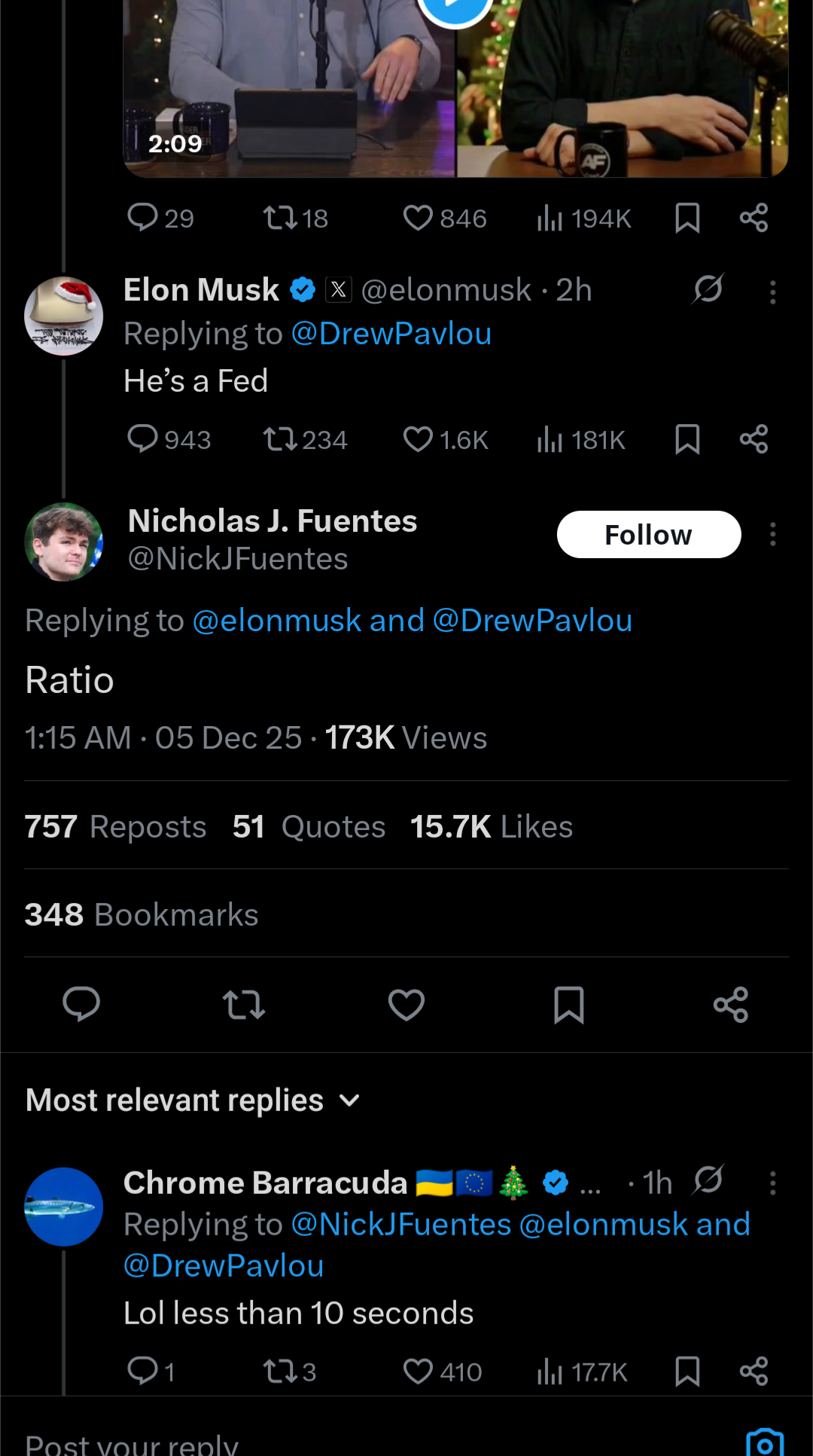Bookmark Elon Musk's reply

pyautogui.click(x=687, y=439)
